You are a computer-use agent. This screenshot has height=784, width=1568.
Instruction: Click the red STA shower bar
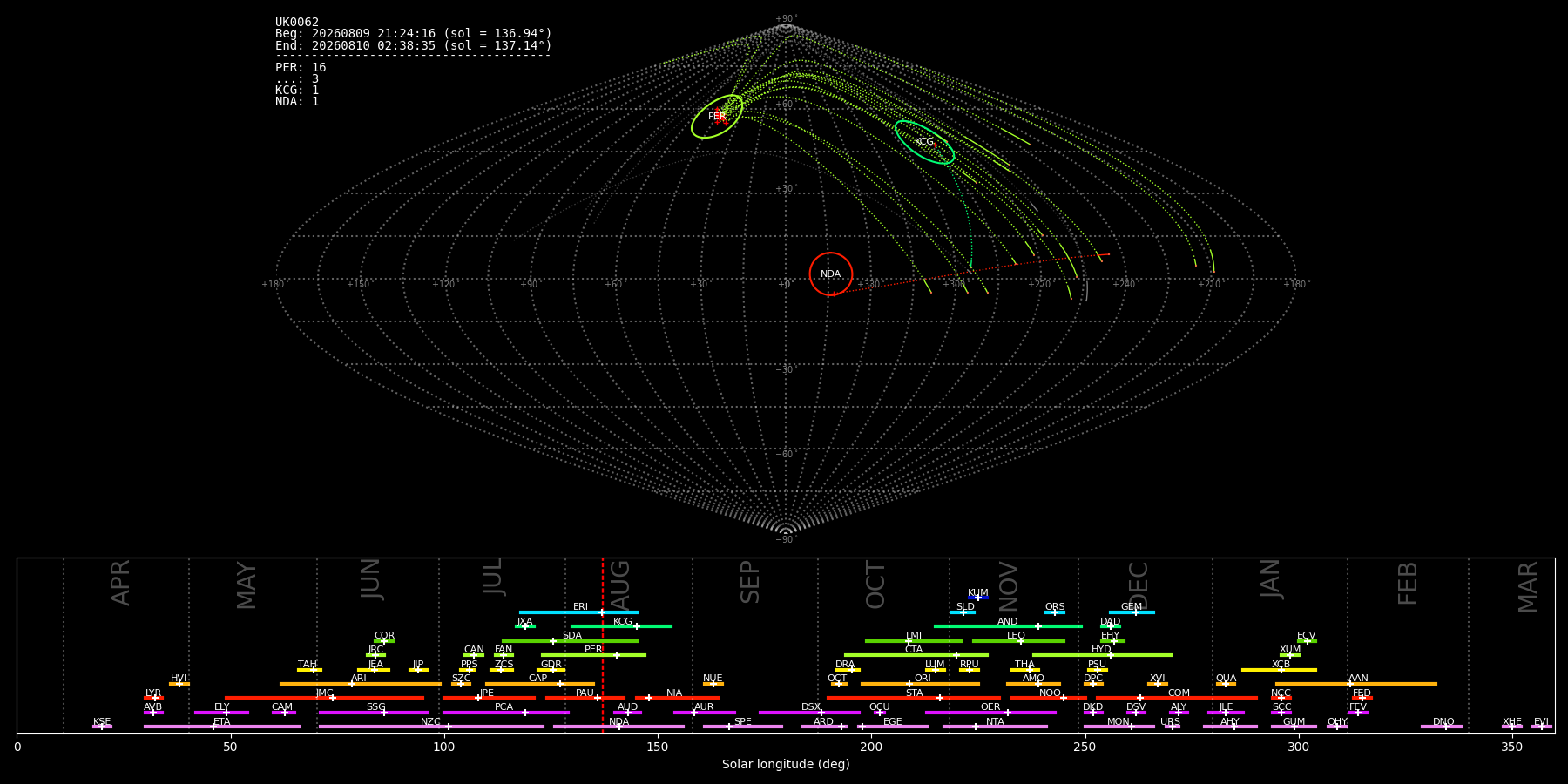pos(914,698)
